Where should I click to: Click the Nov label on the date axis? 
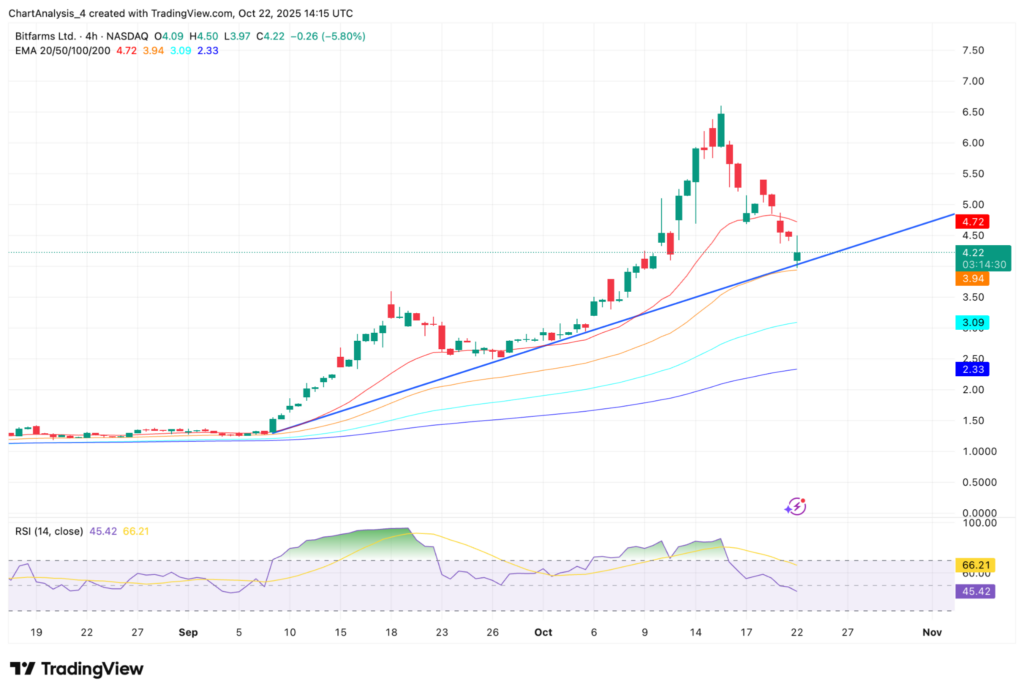click(932, 632)
